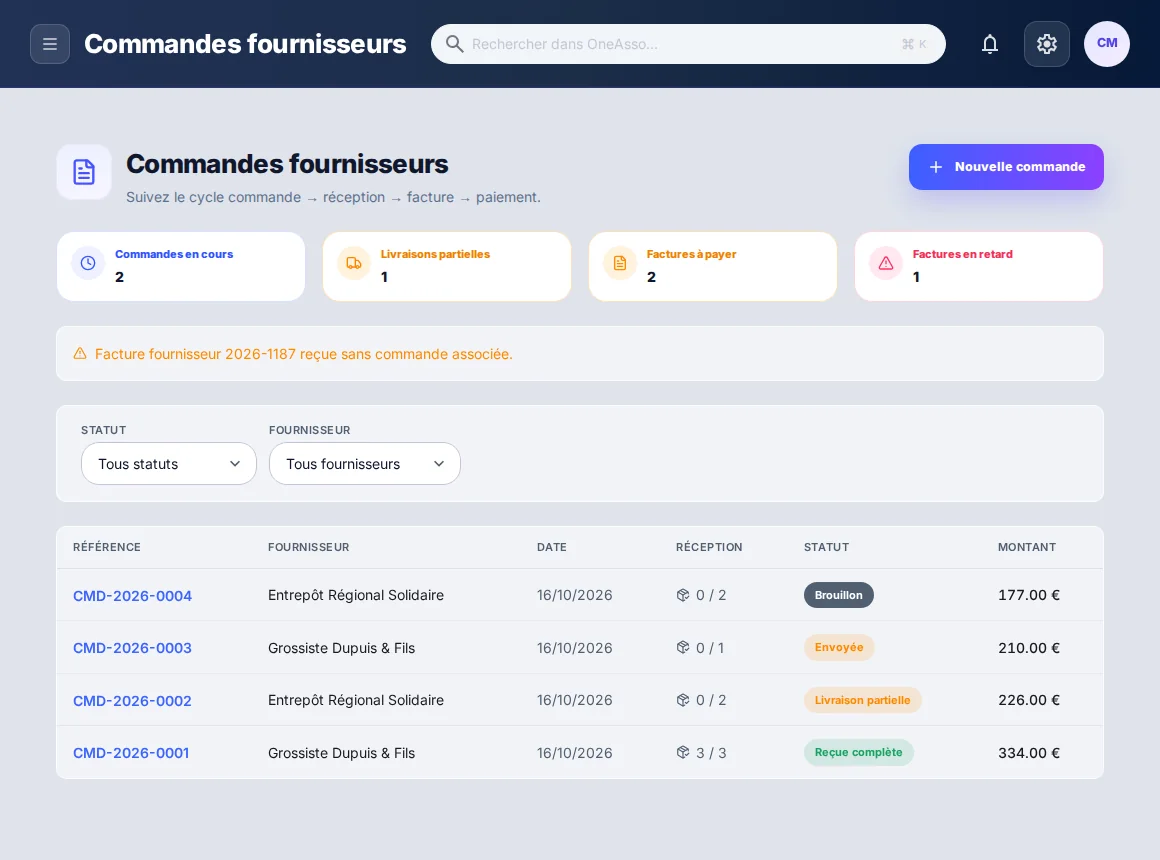This screenshot has height=860, width=1160.
Task: Click the Livraison partielle status badge
Action: click(863, 700)
